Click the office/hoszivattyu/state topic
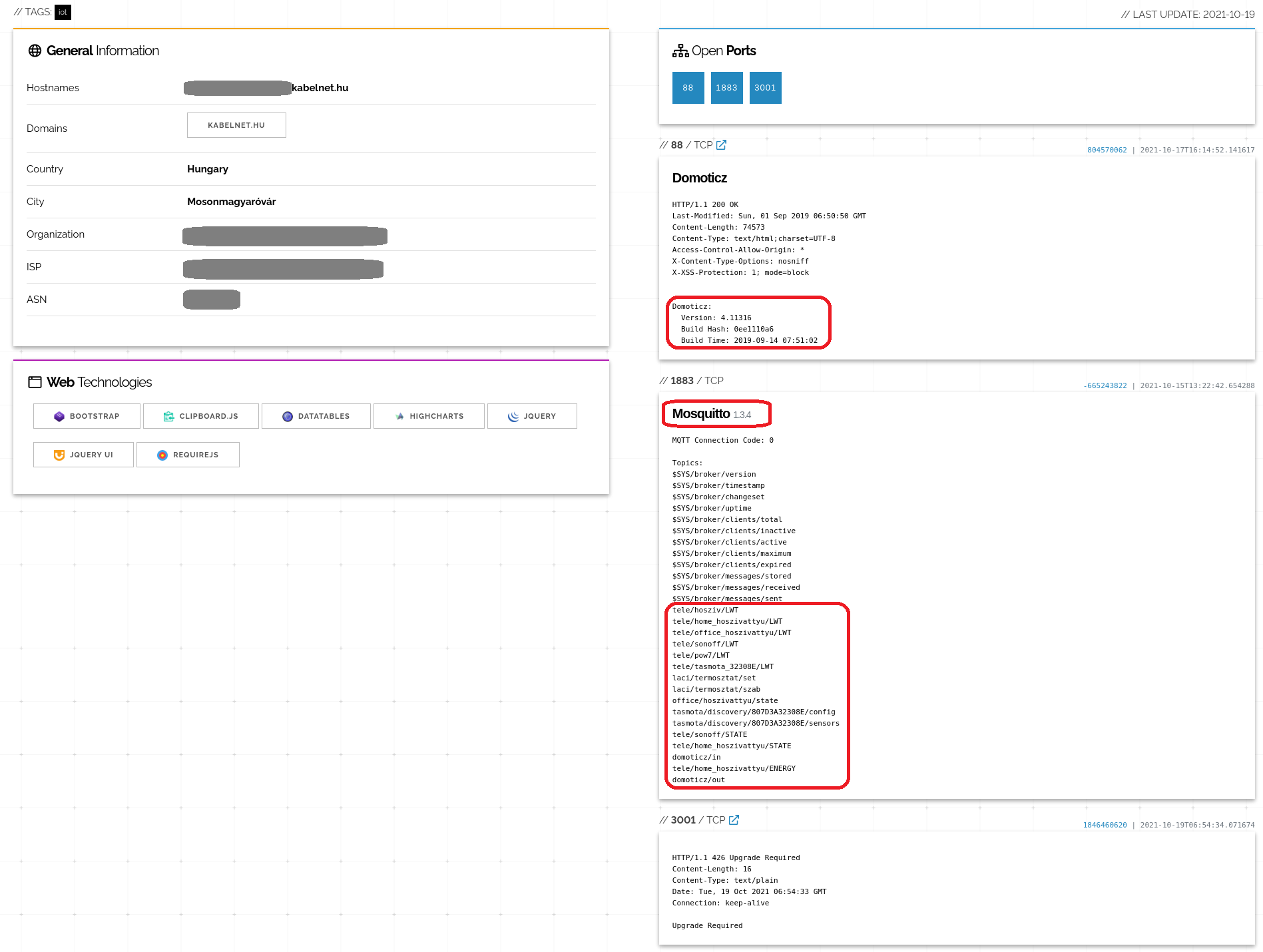 point(725,700)
